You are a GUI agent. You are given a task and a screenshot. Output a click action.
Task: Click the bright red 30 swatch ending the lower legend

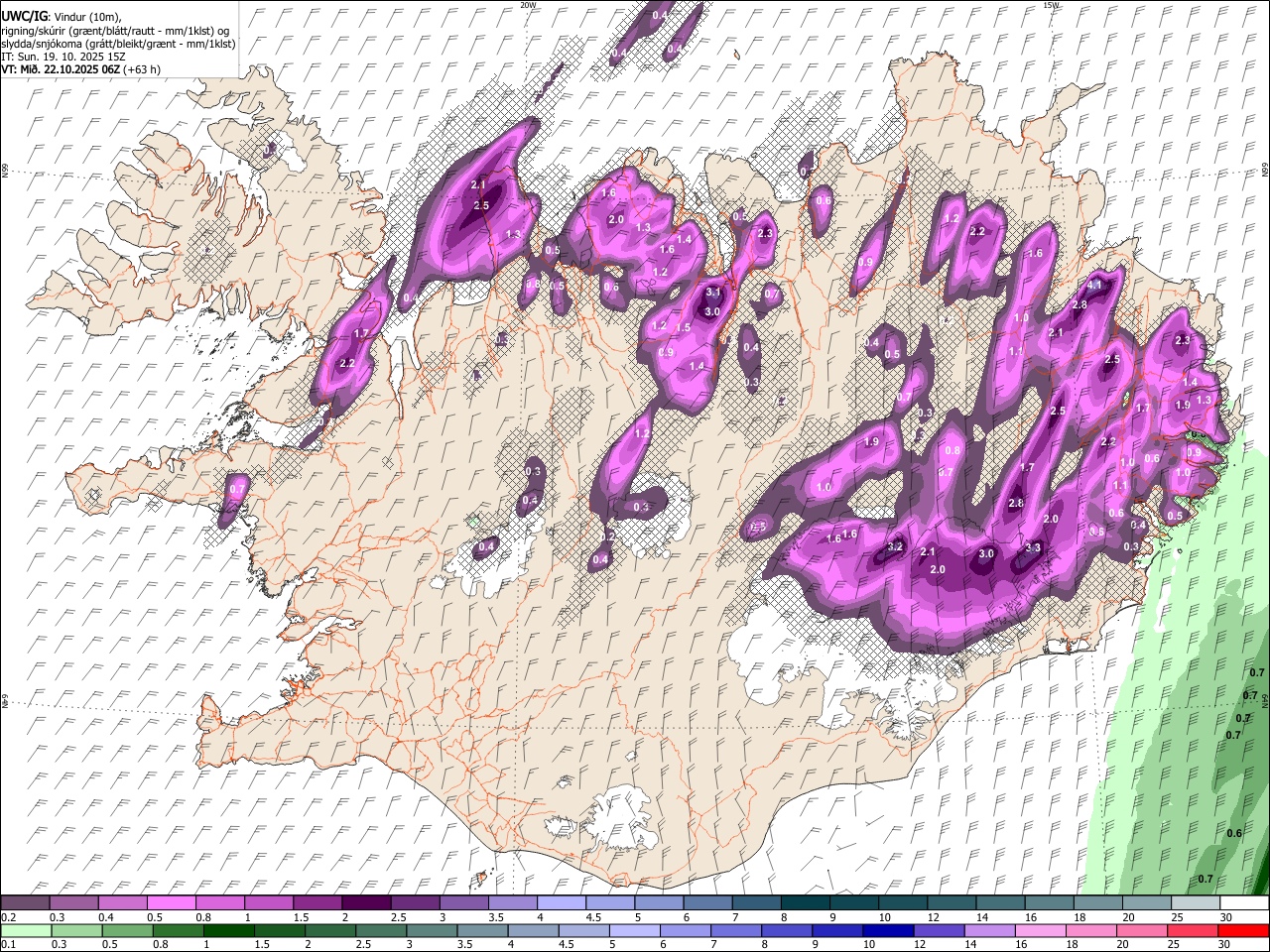pyautogui.click(x=1243, y=931)
